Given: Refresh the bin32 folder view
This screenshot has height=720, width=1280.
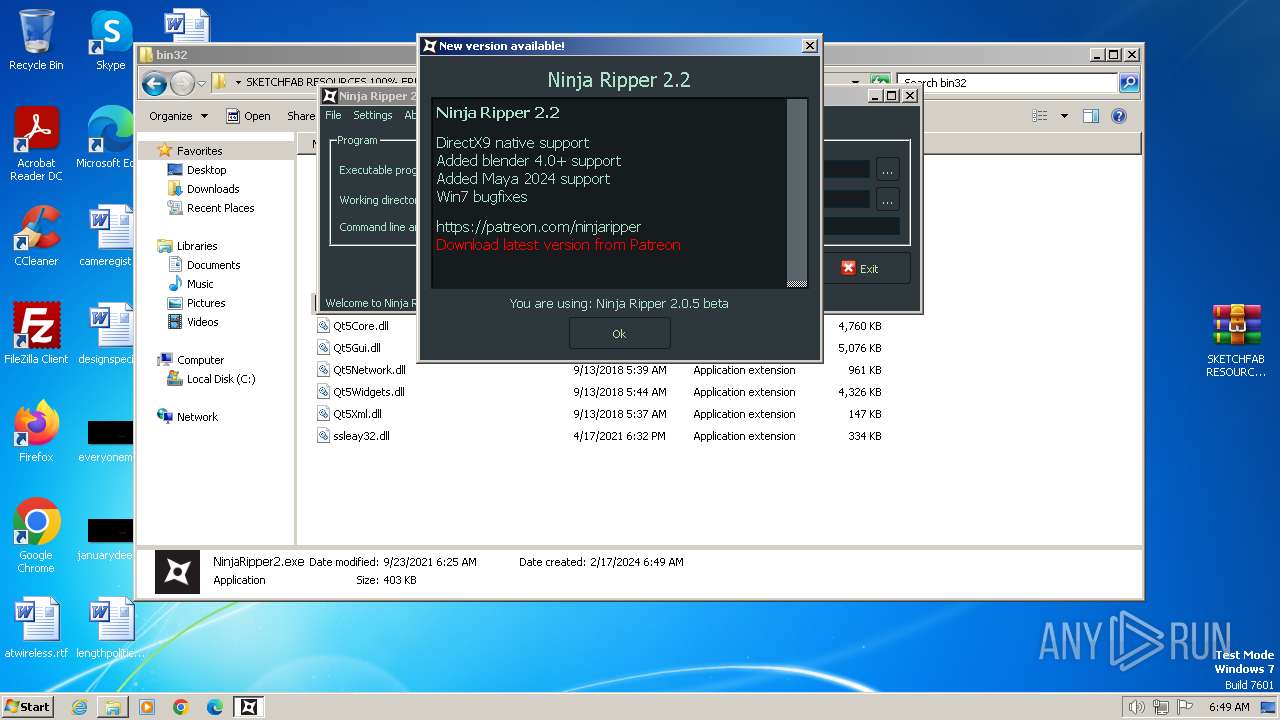Looking at the screenshot, I should pyautogui.click(x=880, y=83).
